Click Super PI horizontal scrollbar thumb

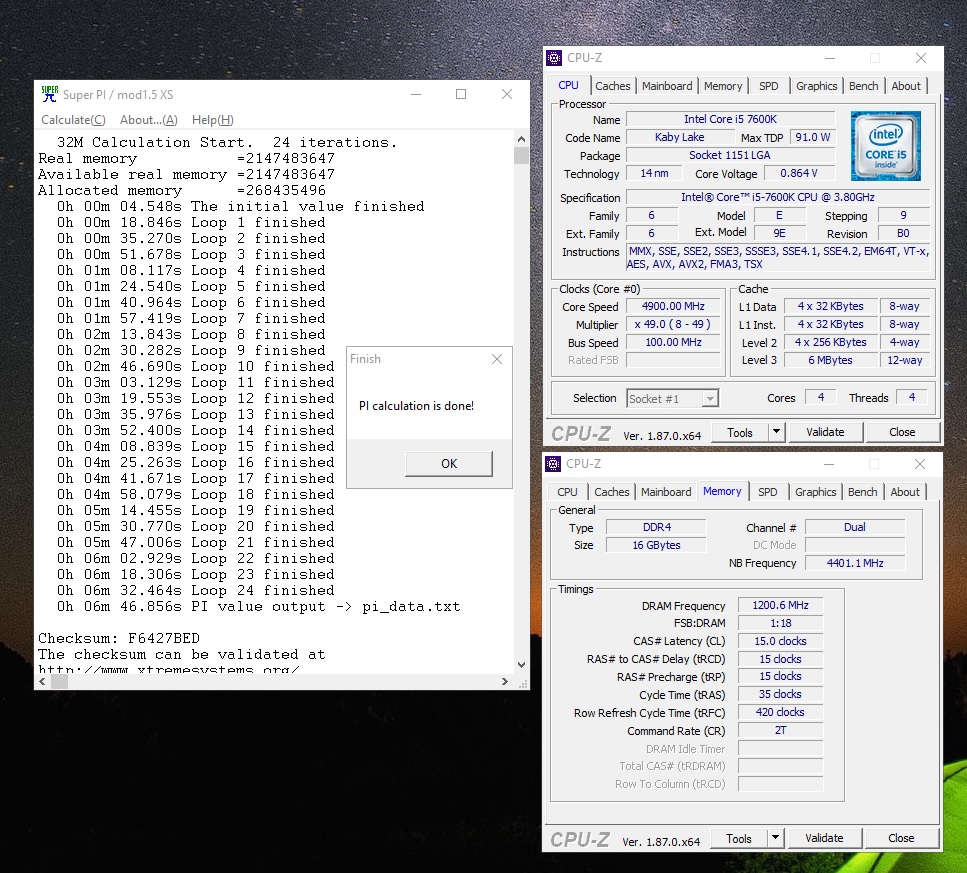(x=59, y=681)
